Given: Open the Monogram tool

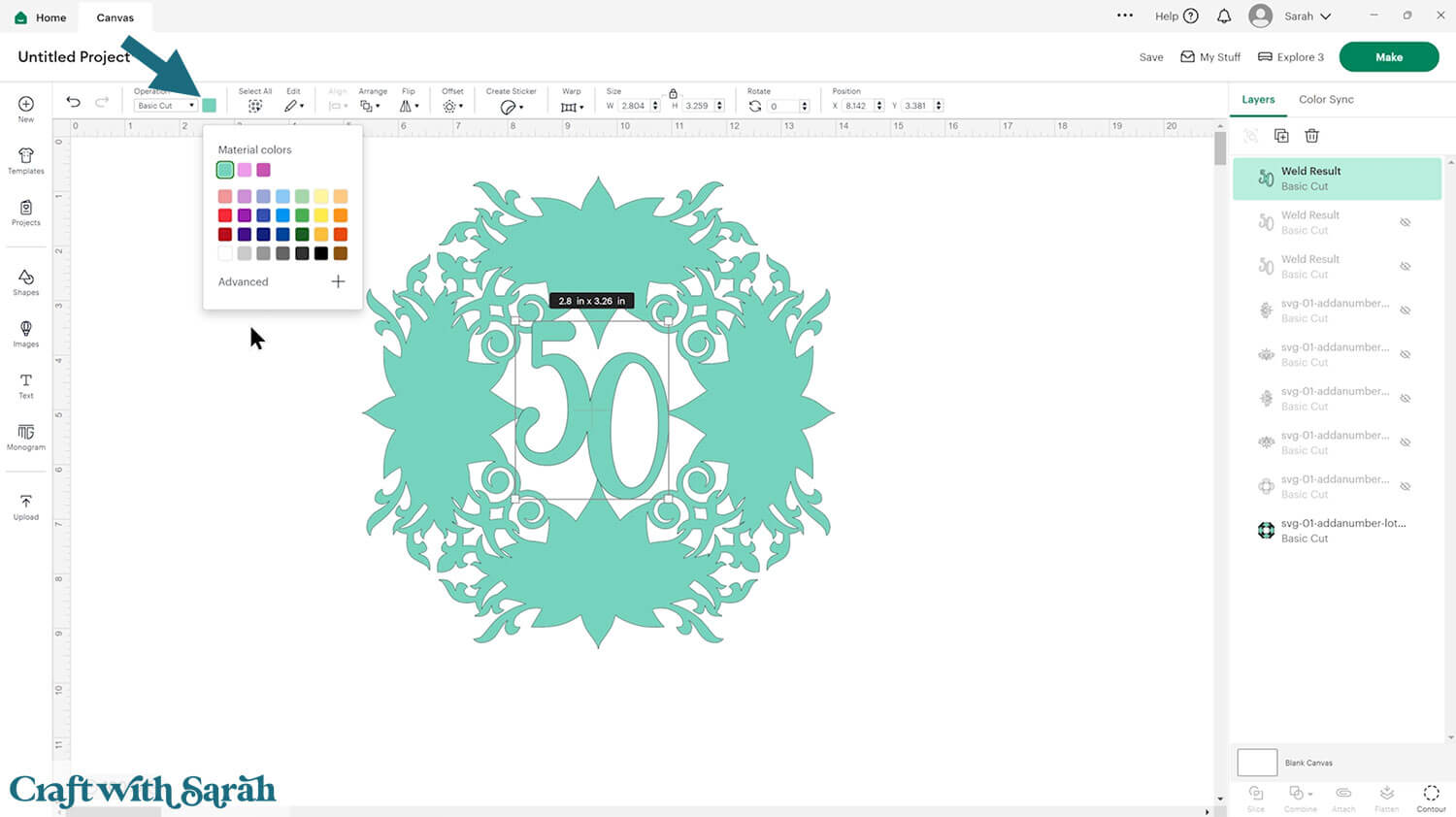Looking at the screenshot, I should pyautogui.click(x=26, y=437).
